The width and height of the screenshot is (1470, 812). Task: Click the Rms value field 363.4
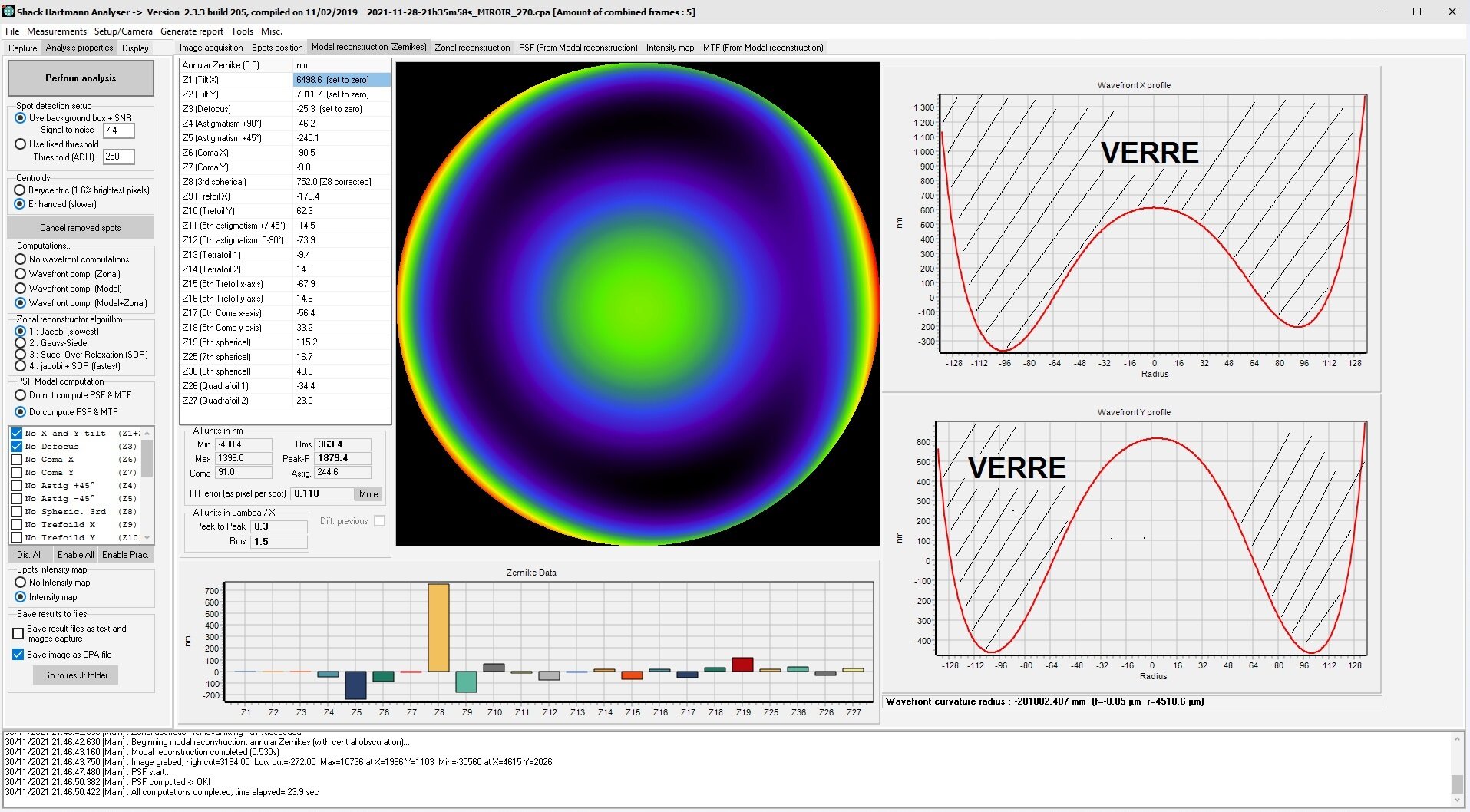[x=343, y=444]
